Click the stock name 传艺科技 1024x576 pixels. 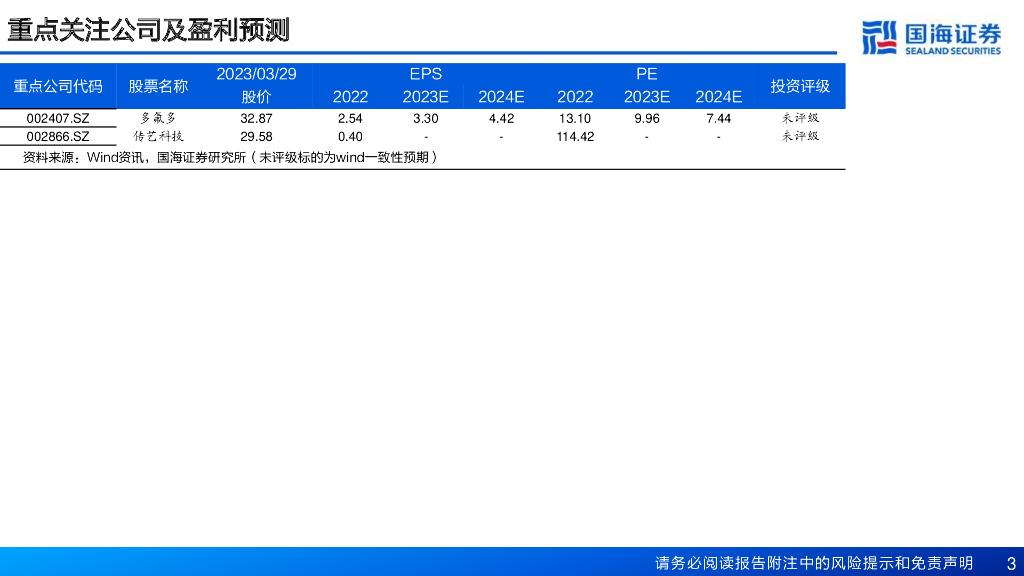[158, 136]
